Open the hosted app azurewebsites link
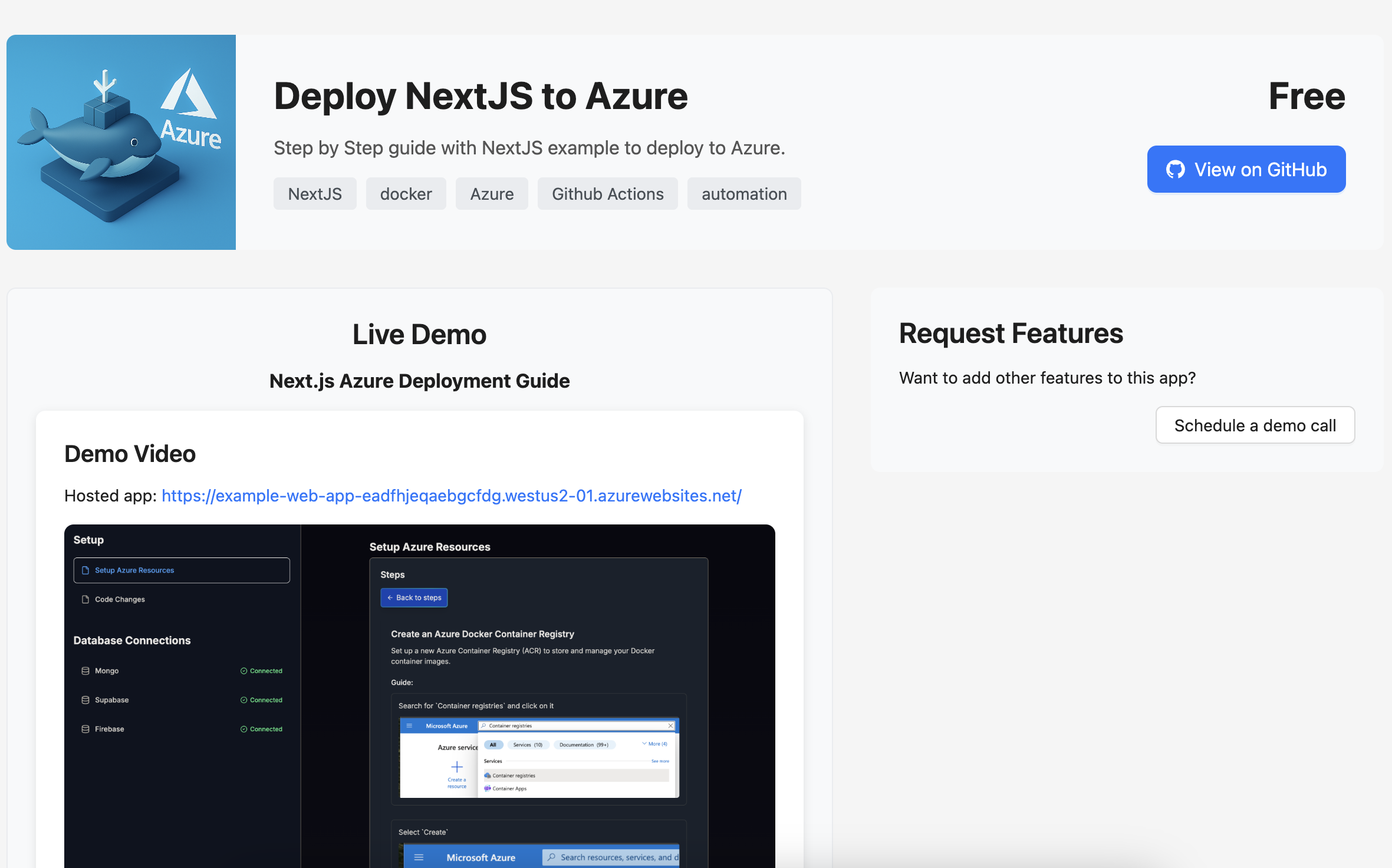 click(x=451, y=496)
